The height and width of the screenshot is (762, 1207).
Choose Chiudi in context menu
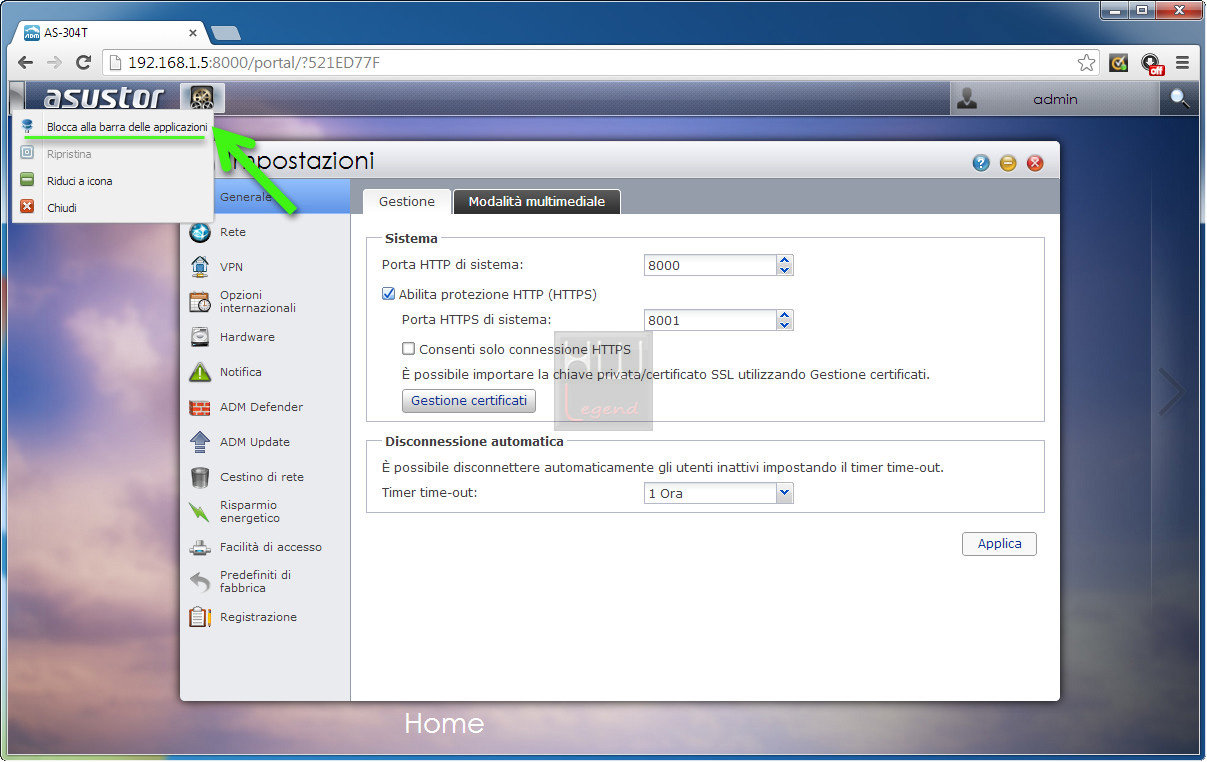[113, 208]
